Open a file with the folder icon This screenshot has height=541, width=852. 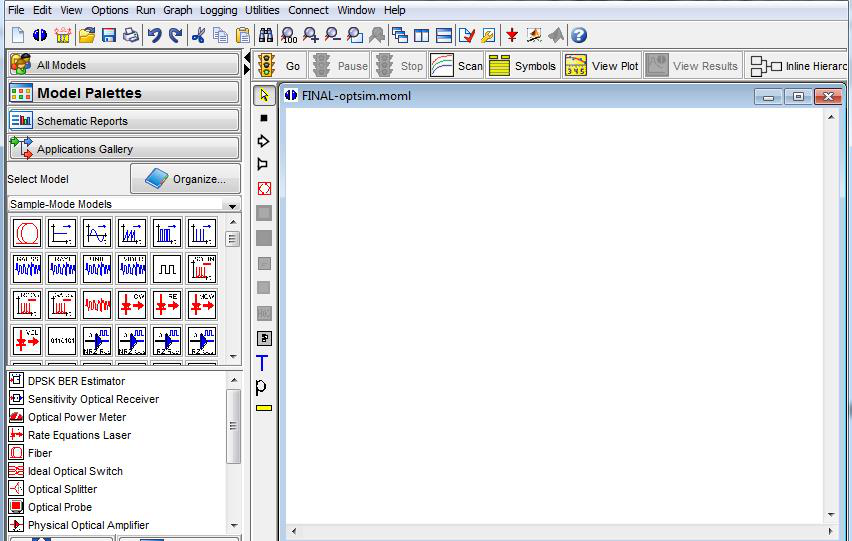pos(87,35)
